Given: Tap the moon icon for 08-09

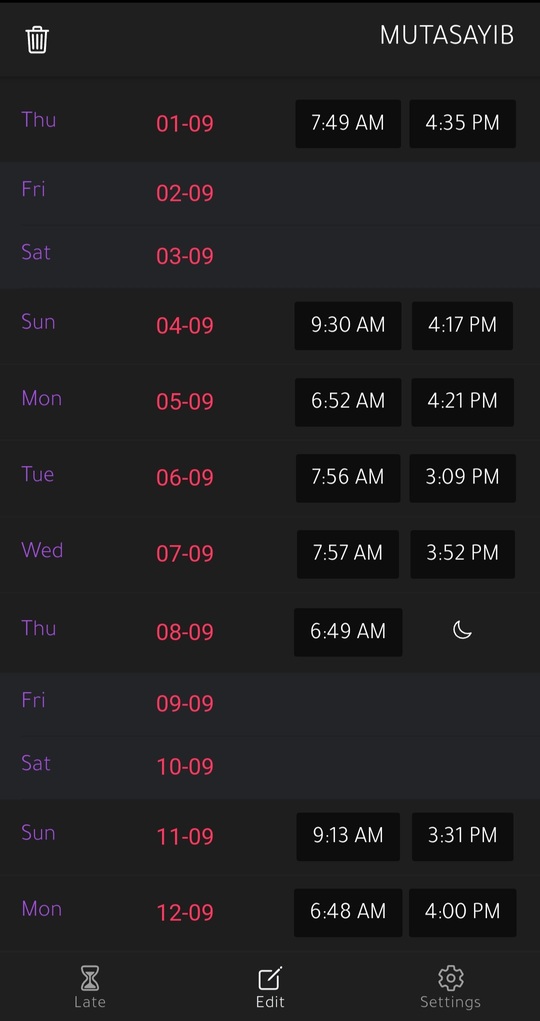Looking at the screenshot, I should (x=462, y=630).
